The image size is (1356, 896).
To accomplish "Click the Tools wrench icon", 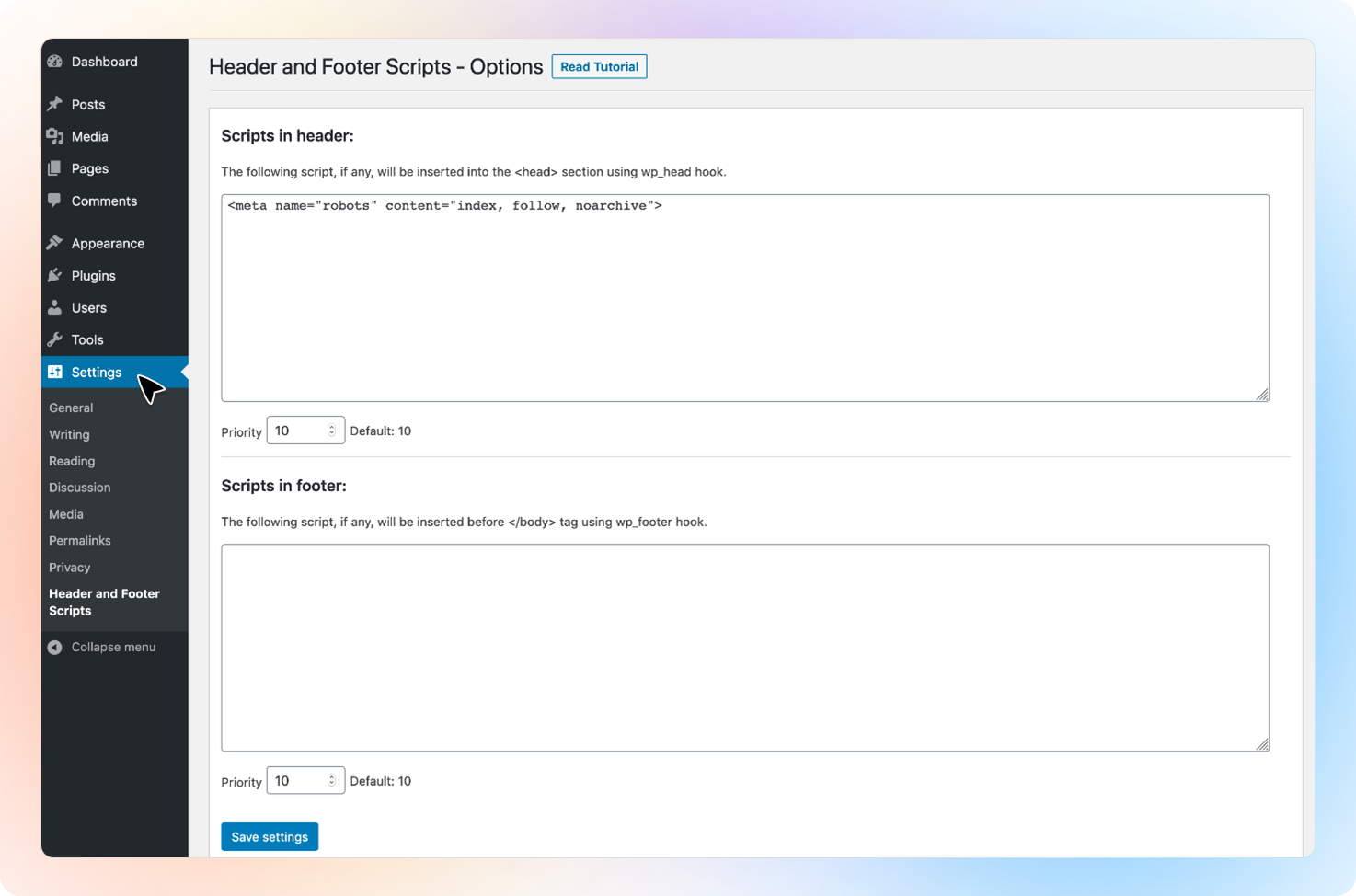I will click(x=55, y=339).
